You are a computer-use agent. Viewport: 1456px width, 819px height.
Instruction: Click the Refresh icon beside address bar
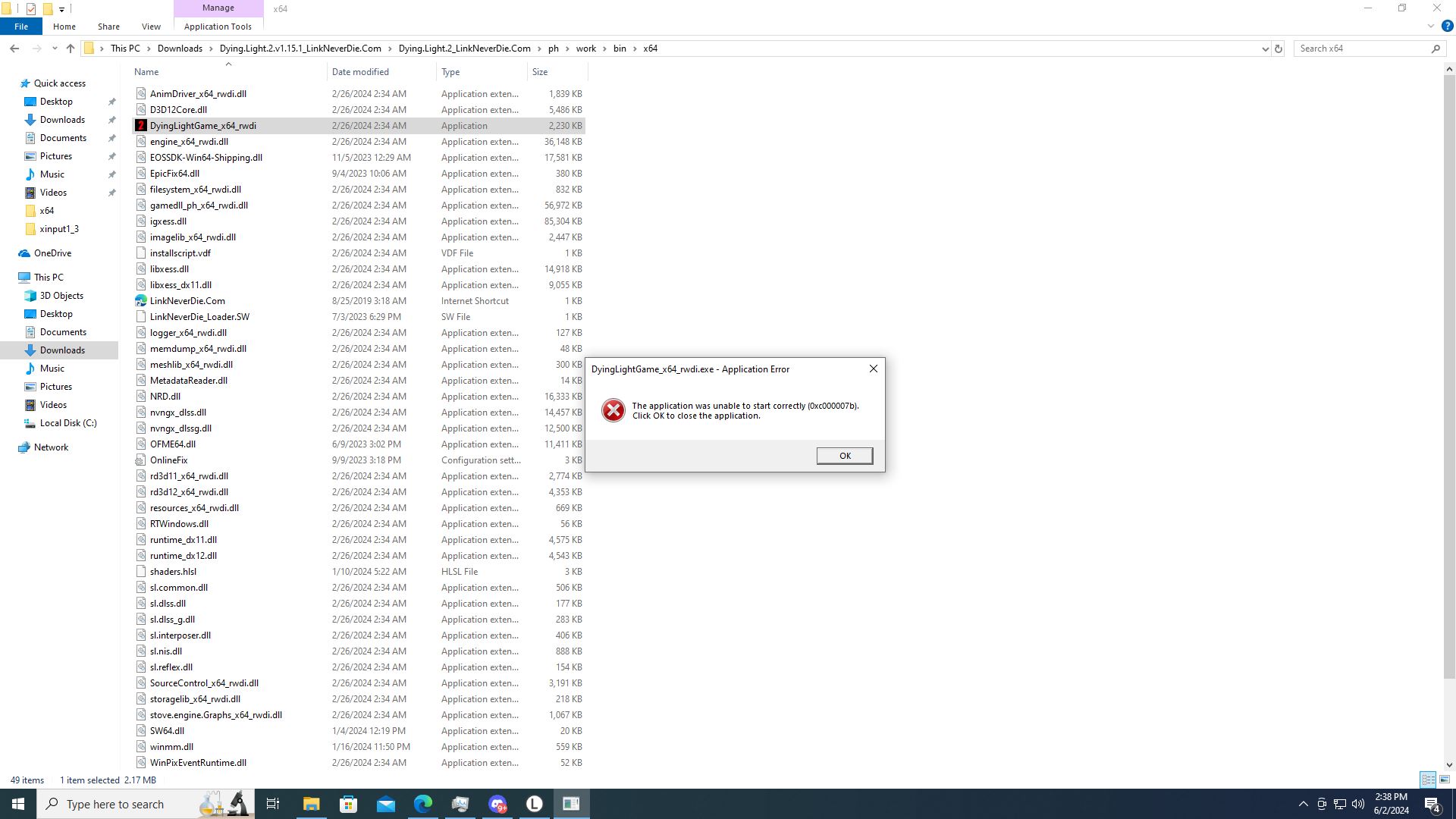tap(1278, 49)
